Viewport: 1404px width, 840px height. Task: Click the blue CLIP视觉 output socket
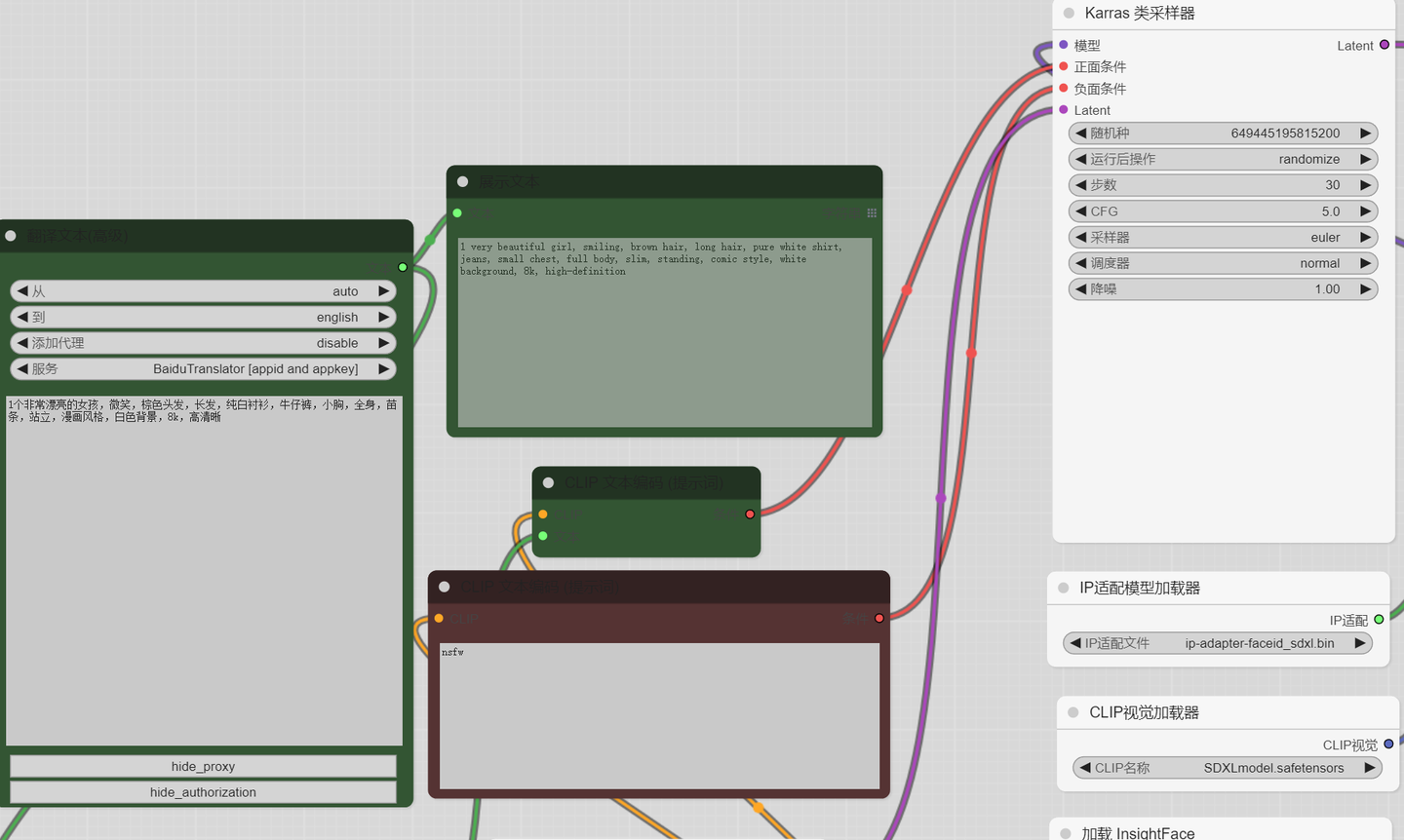[1388, 745]
